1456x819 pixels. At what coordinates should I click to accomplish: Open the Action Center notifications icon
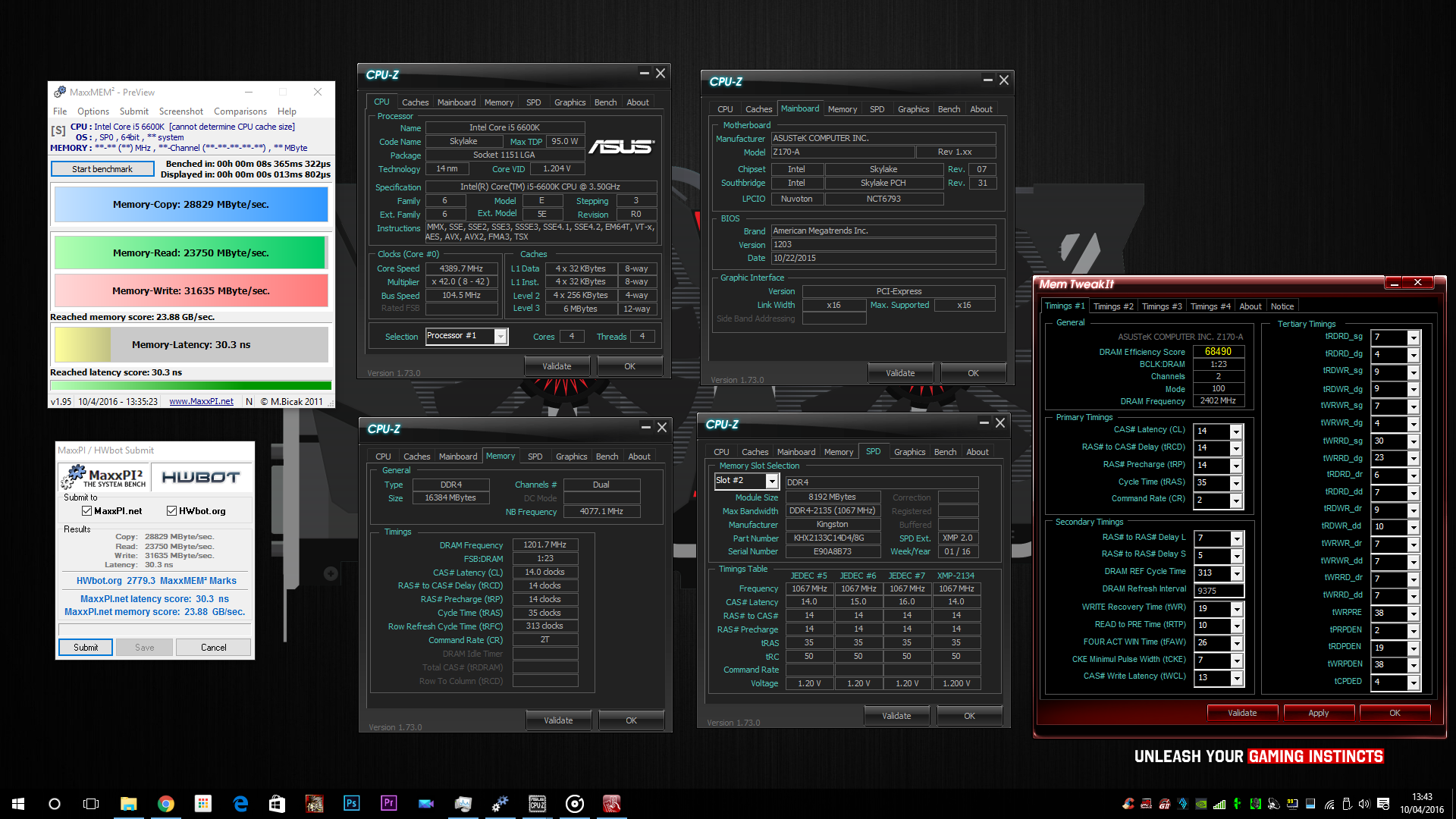coord(1383,804)
